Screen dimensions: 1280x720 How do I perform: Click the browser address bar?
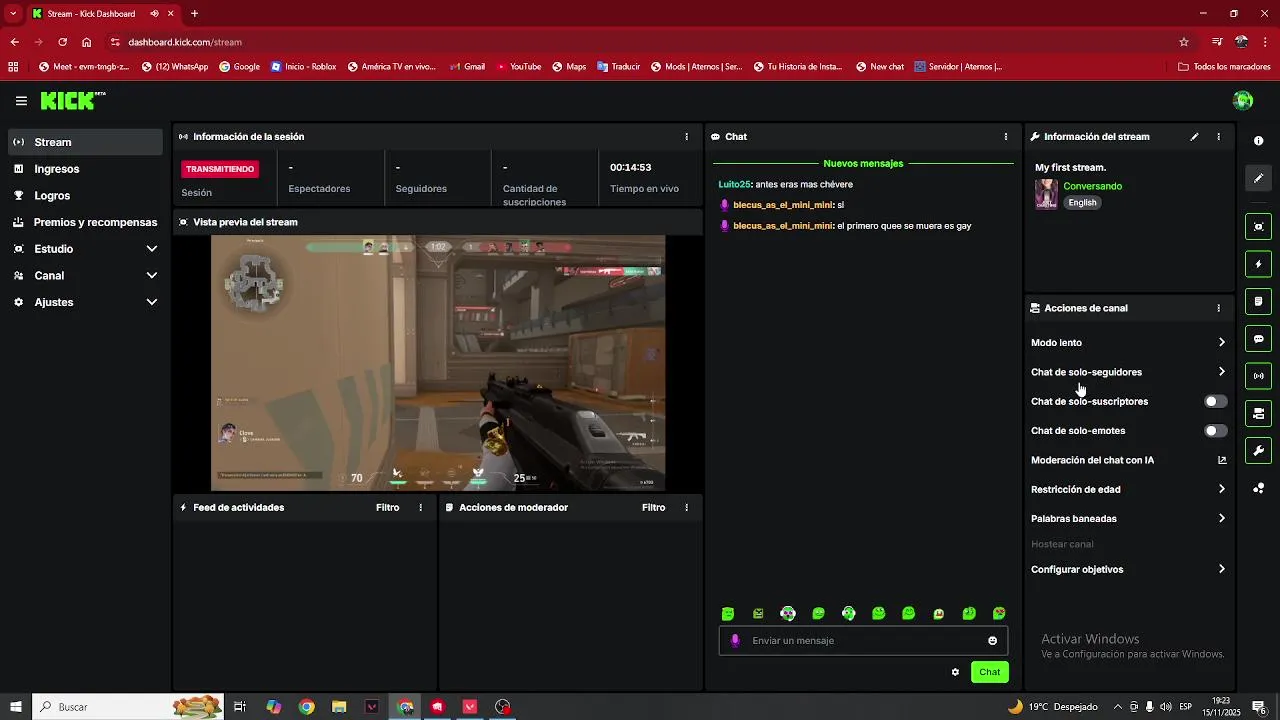[x=640, y=42]
